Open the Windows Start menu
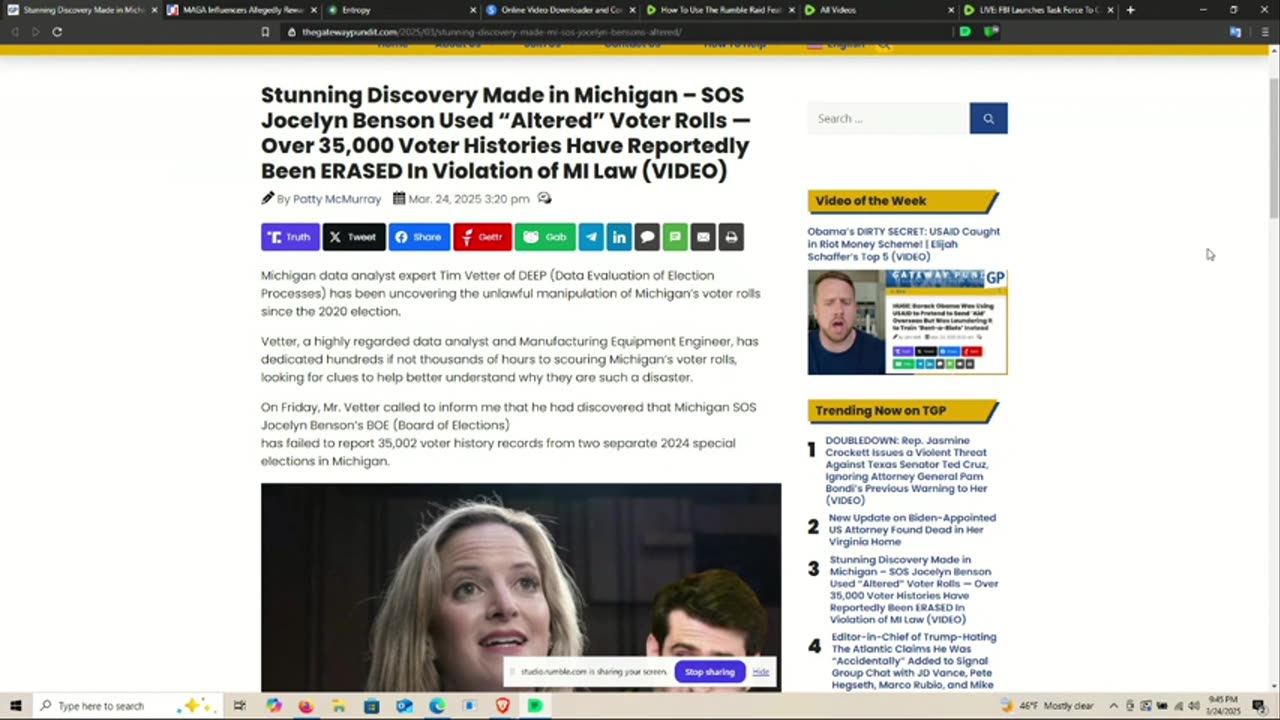This screenshot has height=720, width=1280. (15, 706)
